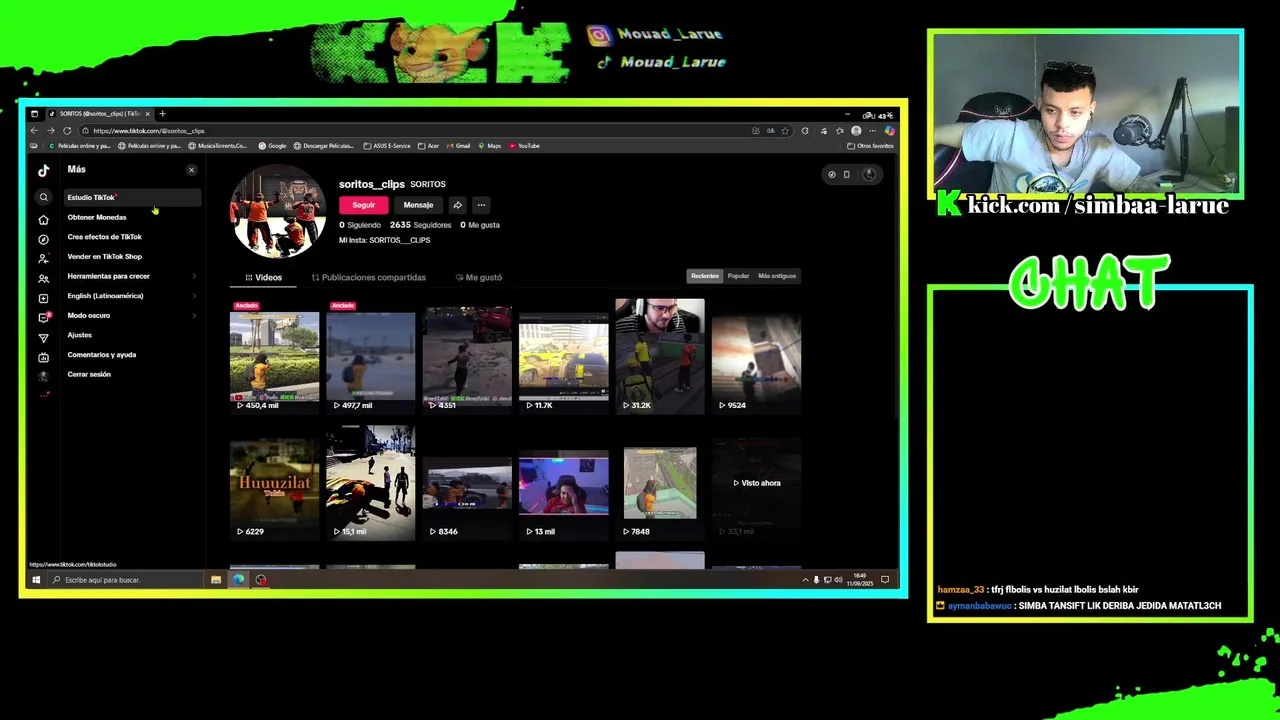
Task: Open the Huuuzilat video with 6229 views
Action: coord(274,483)
